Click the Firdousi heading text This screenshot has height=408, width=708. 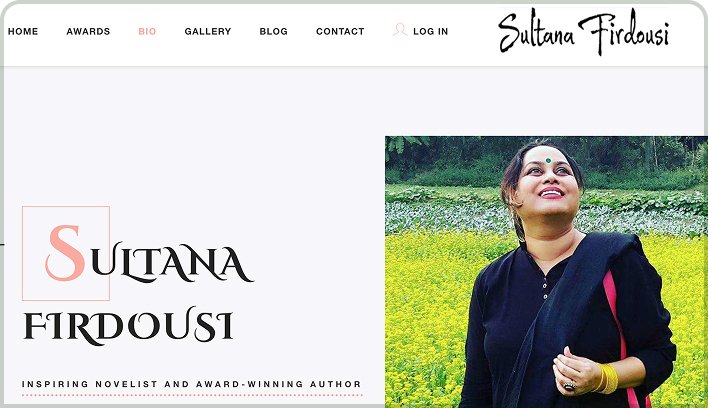(x=129, y=326)
